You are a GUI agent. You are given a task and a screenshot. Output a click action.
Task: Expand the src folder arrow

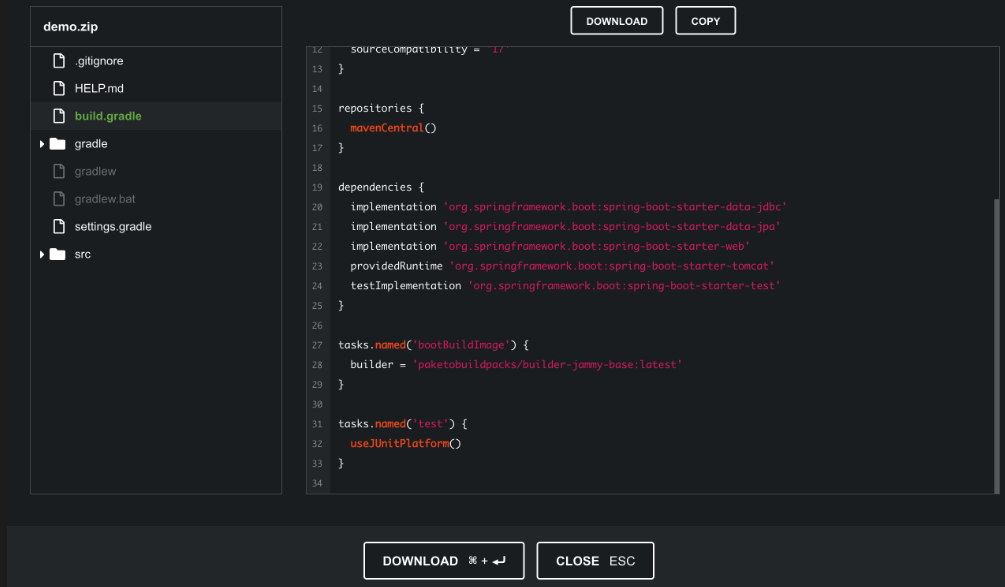[42, 254]
